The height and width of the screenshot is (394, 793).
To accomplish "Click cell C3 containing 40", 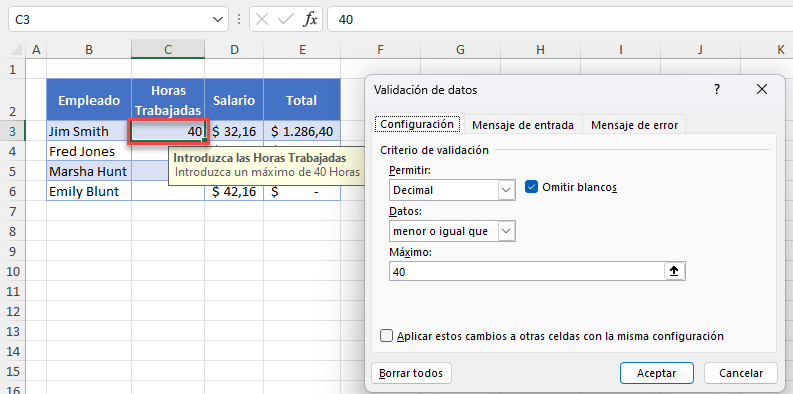I will click(168, 132).
